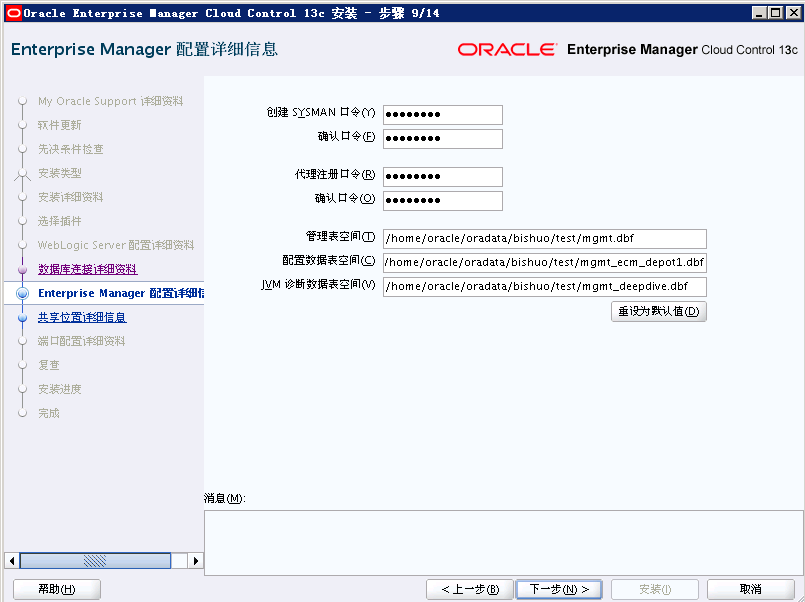Focus the 确认口令(O) password field
805x602 pixels.
click(443, 201)
